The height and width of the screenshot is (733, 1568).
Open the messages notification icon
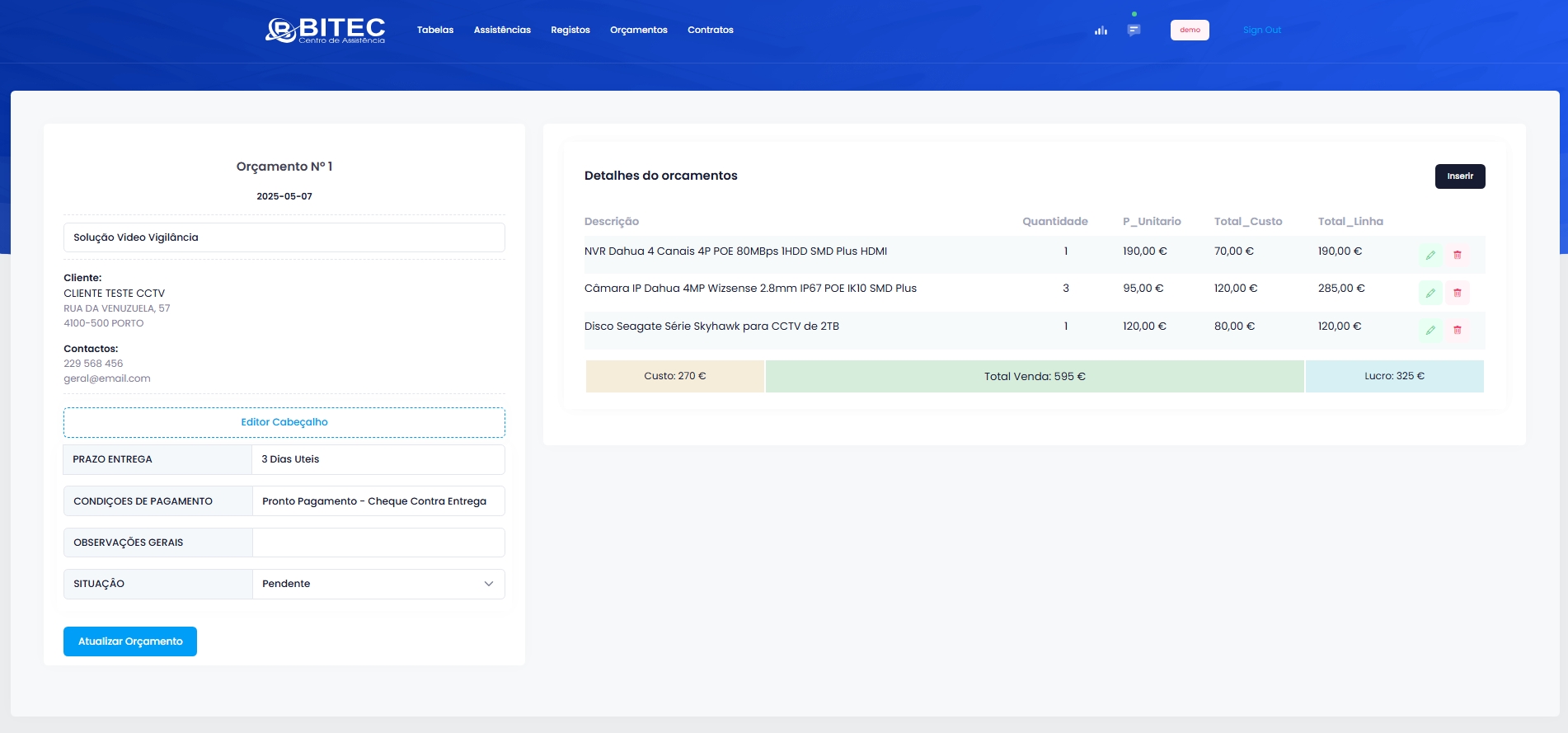[x=1134, y=31]
